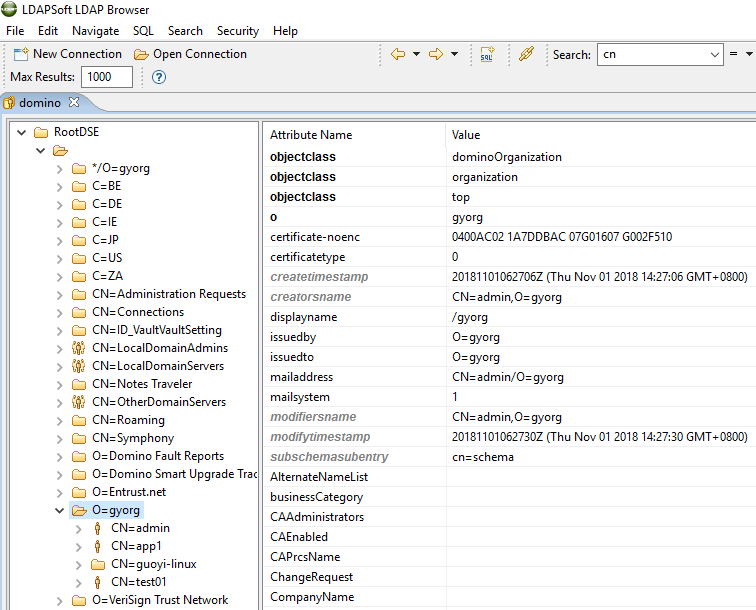Click the connect plug toolbar icon
Image resolution: width=756 pixels, height=610 pixels.
click(x=526, y=54)
